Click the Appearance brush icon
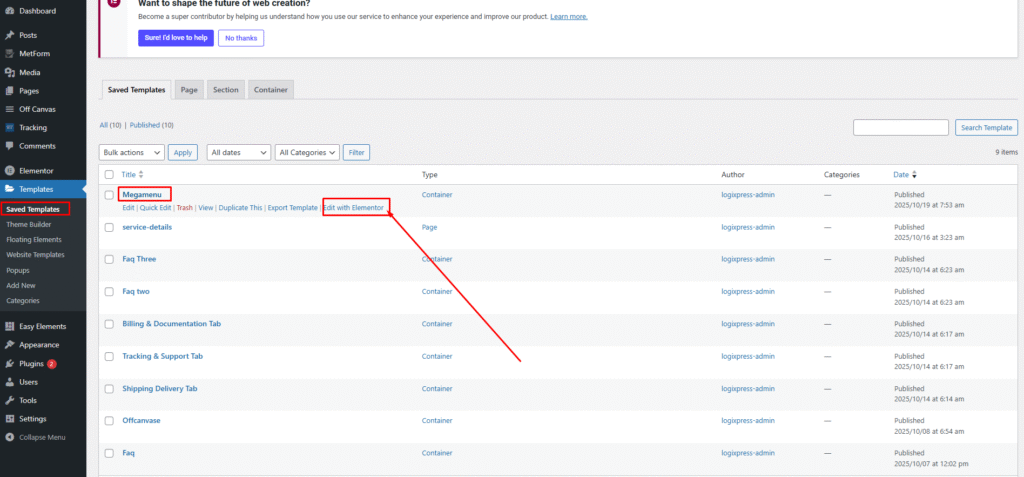This screenshot has width=1024, height=477. point(9,345)
